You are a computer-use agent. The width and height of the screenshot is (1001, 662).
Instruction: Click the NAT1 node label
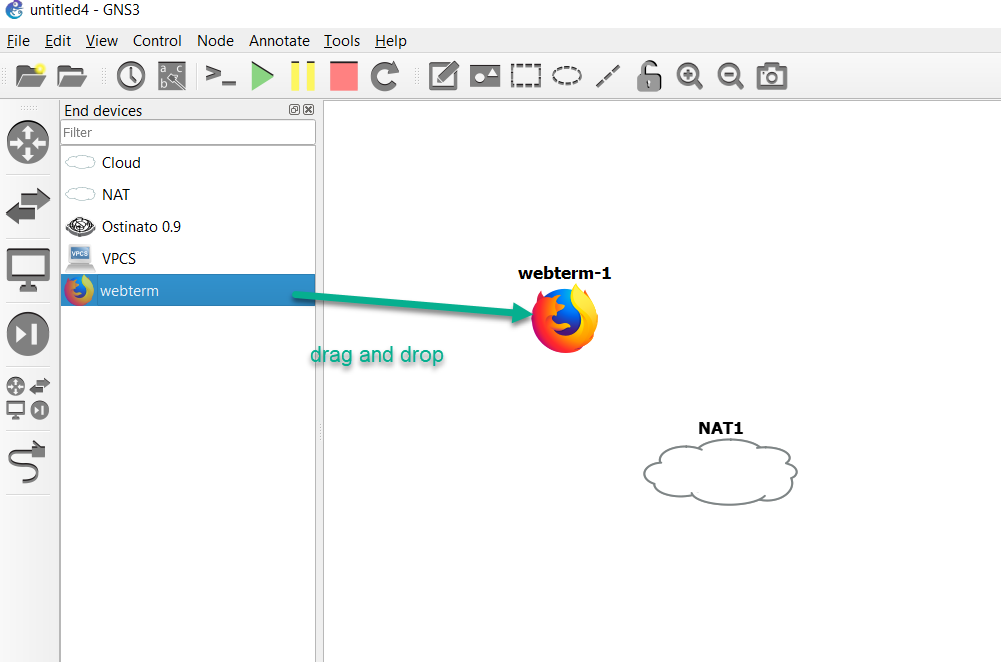pyautogui.click(x=720, y=428)
